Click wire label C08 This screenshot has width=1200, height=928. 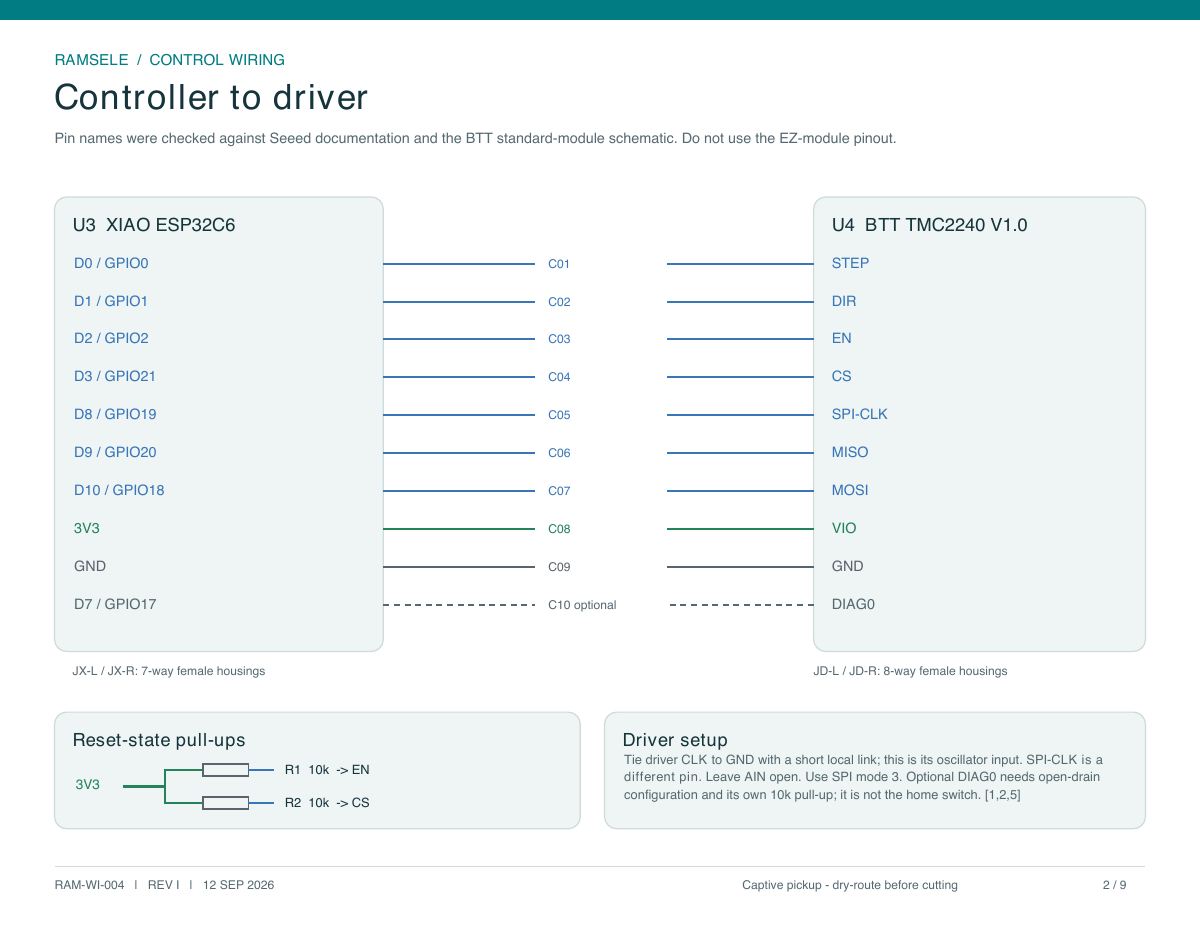559,529
